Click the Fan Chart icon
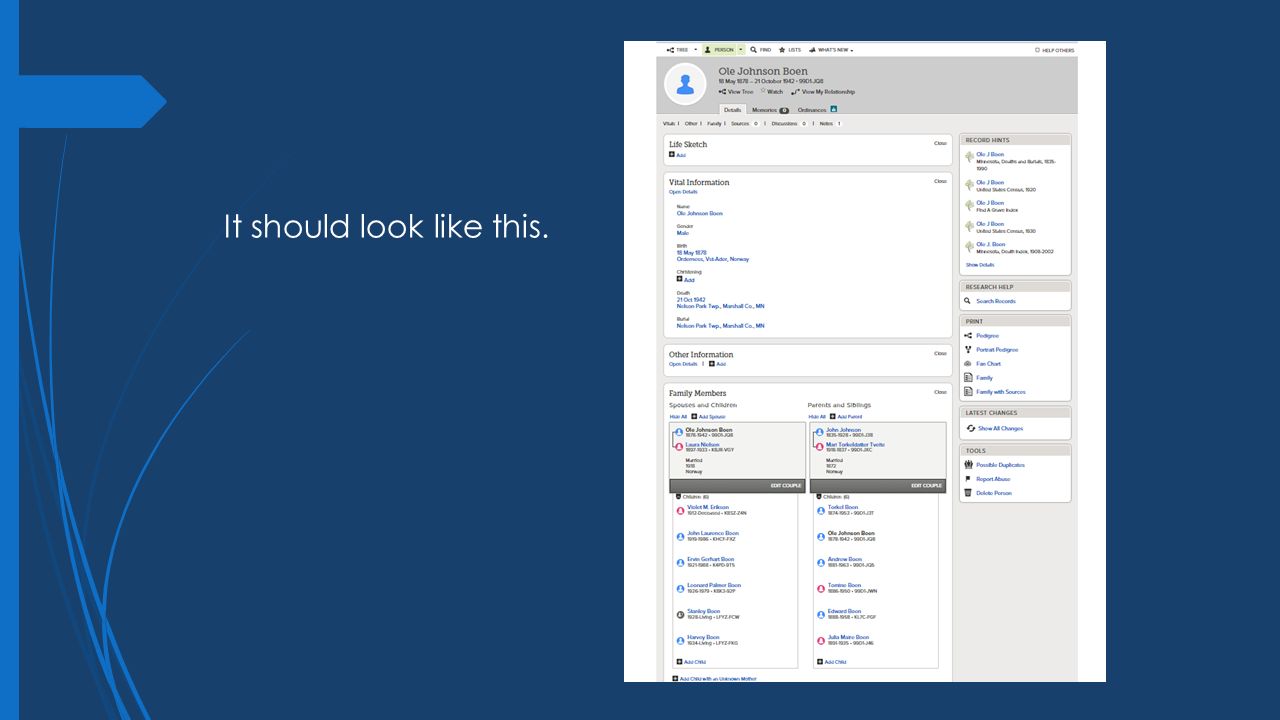This screenshot has width=1280, height=720. 968,364
